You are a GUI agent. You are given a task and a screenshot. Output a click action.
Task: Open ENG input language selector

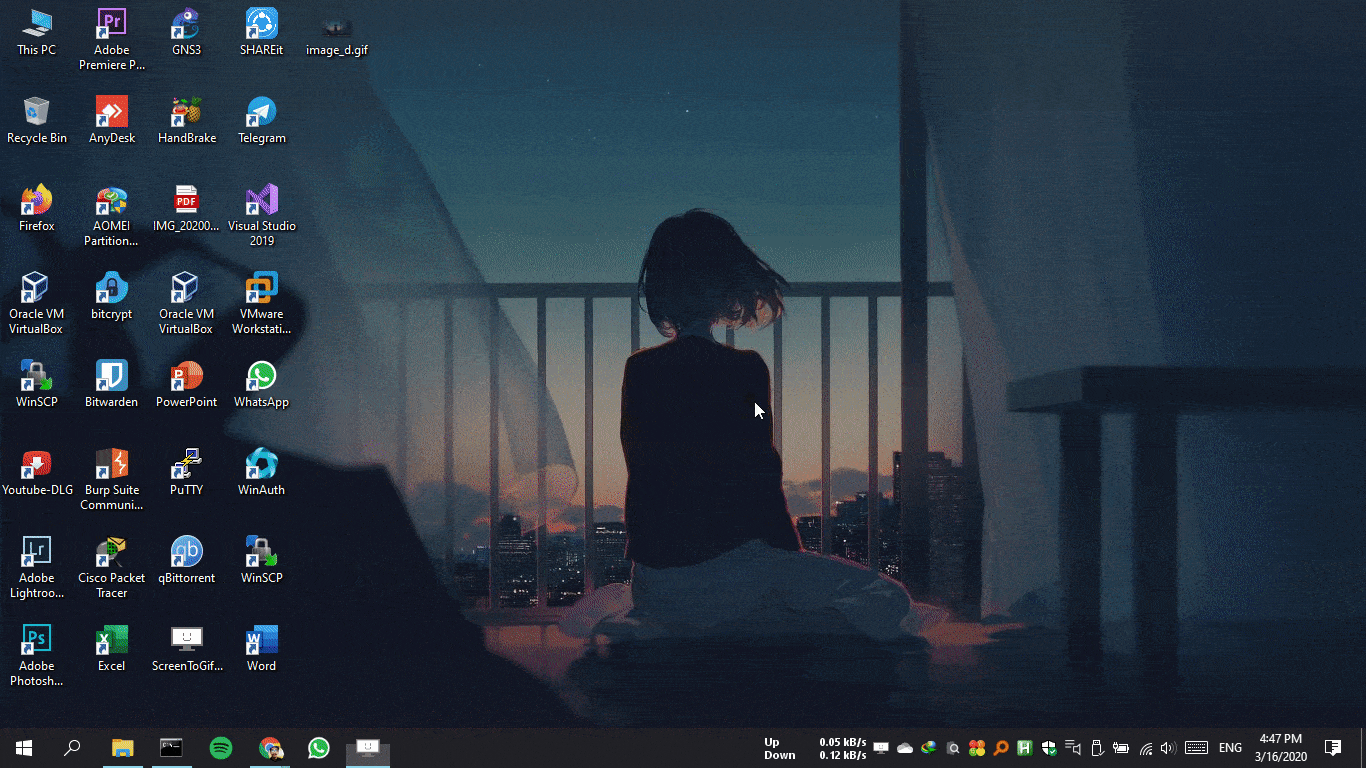[x=1230, y=748]
